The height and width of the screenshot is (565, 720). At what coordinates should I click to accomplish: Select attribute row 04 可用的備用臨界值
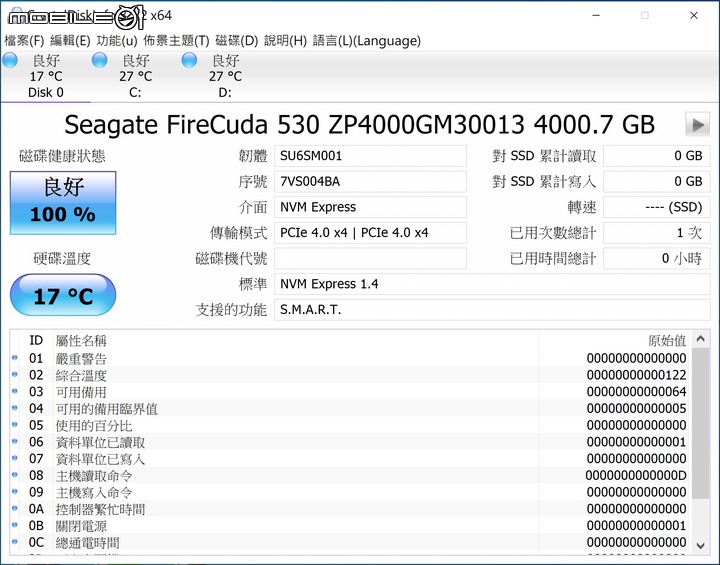(x=350, y=408)
